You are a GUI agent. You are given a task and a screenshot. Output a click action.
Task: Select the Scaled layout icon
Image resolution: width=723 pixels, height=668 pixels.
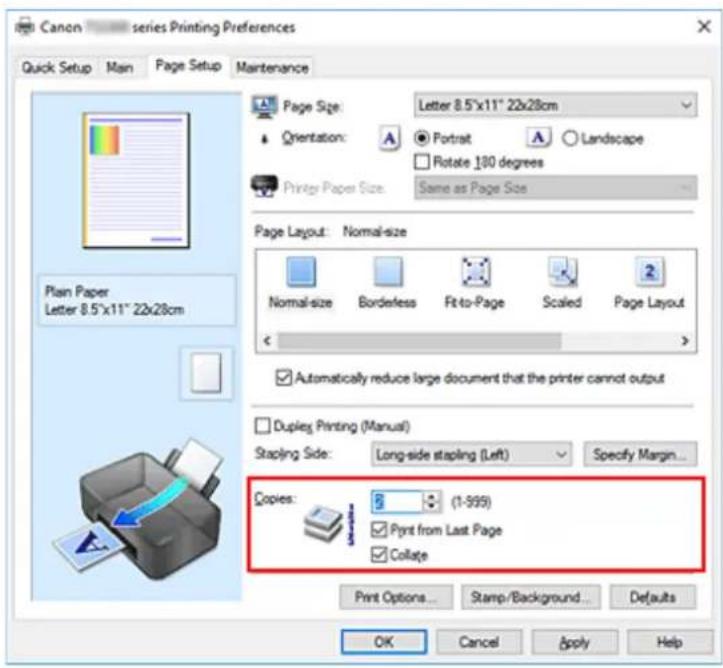tap(562, 272)
